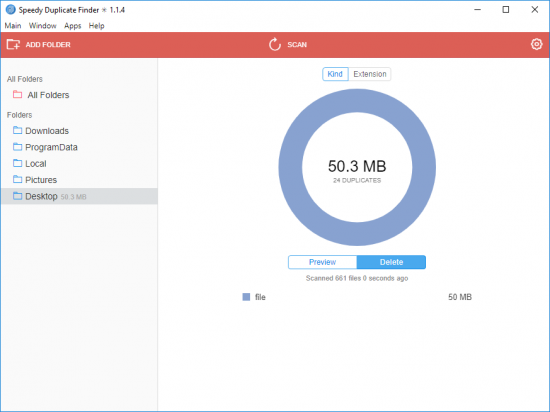Click the Pictures folder icon
Viewport: 550px width, 412px height.
click(x=18, y=180)
